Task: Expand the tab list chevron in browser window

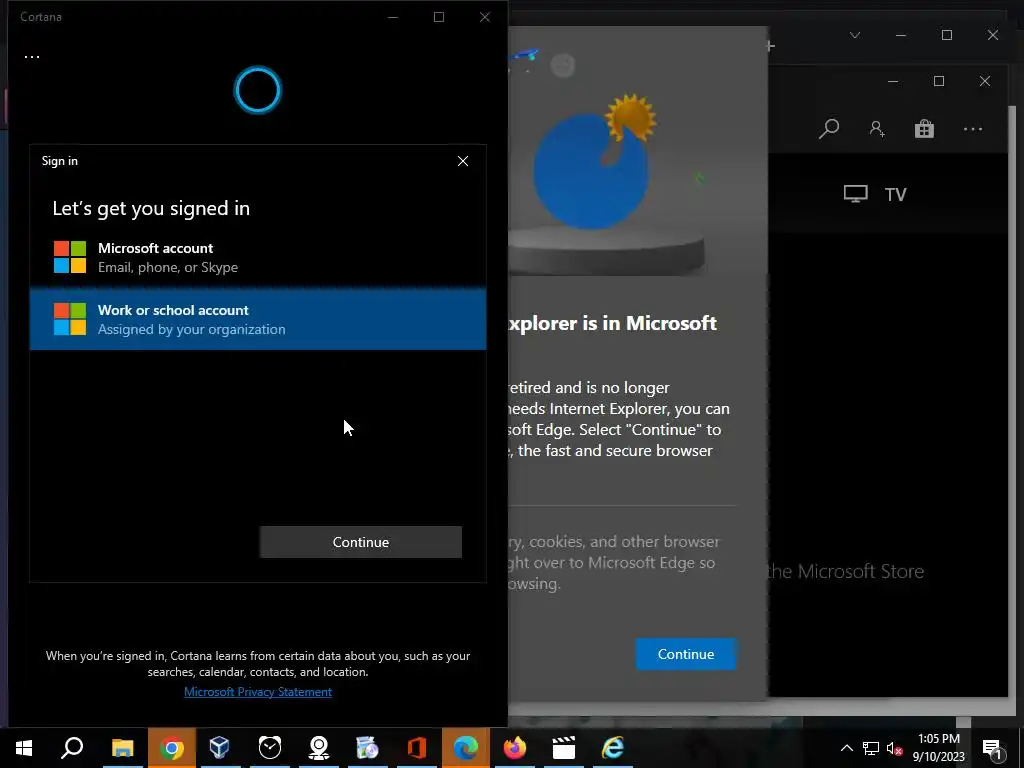Action: [x=854, y=35]
